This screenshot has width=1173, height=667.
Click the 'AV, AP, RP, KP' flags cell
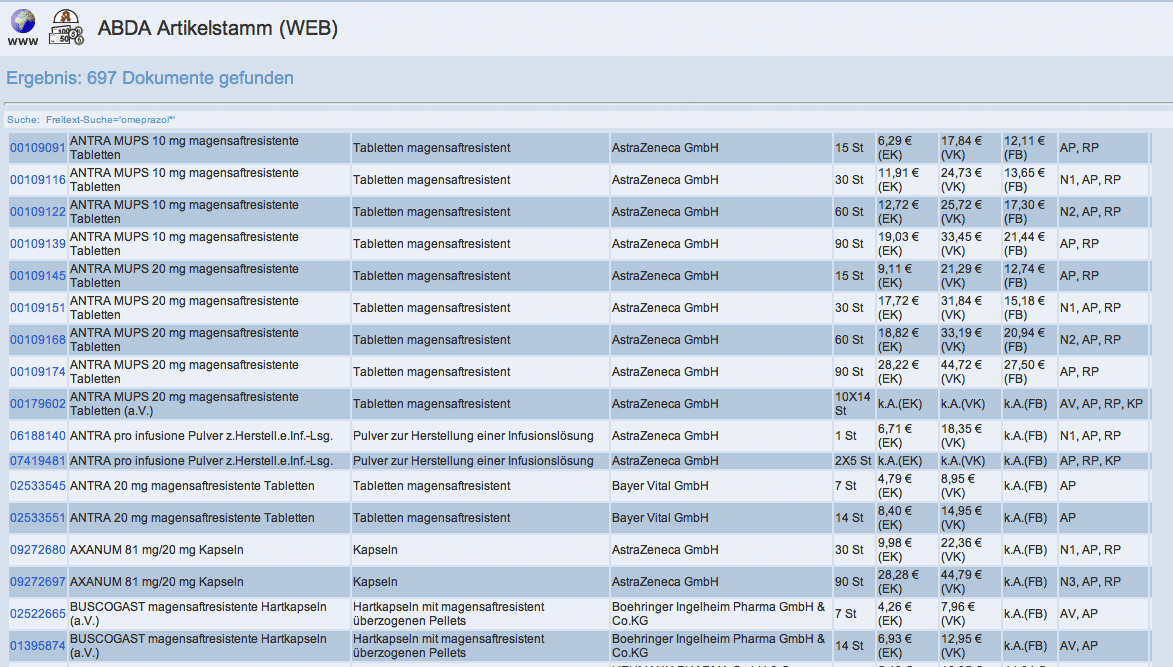click(1101, 404)
